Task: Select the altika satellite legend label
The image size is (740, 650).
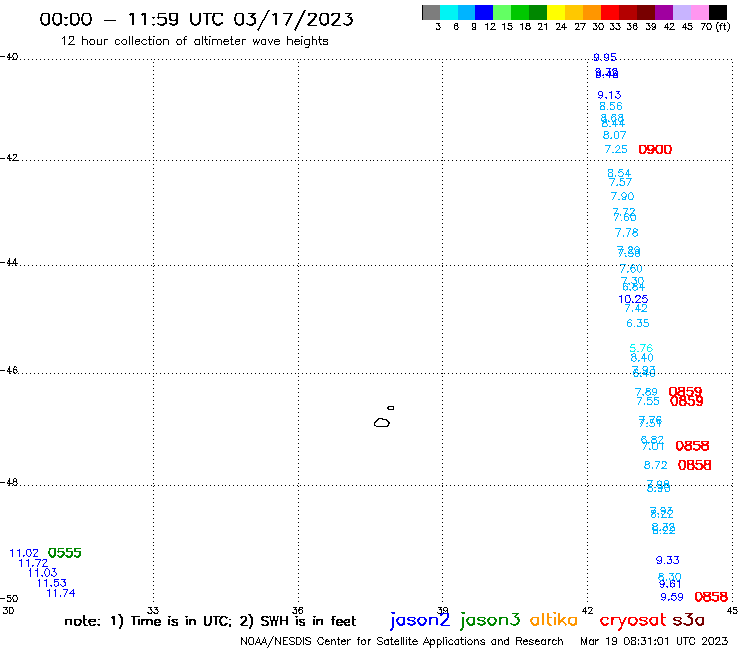Action: [x=553, y=620]
